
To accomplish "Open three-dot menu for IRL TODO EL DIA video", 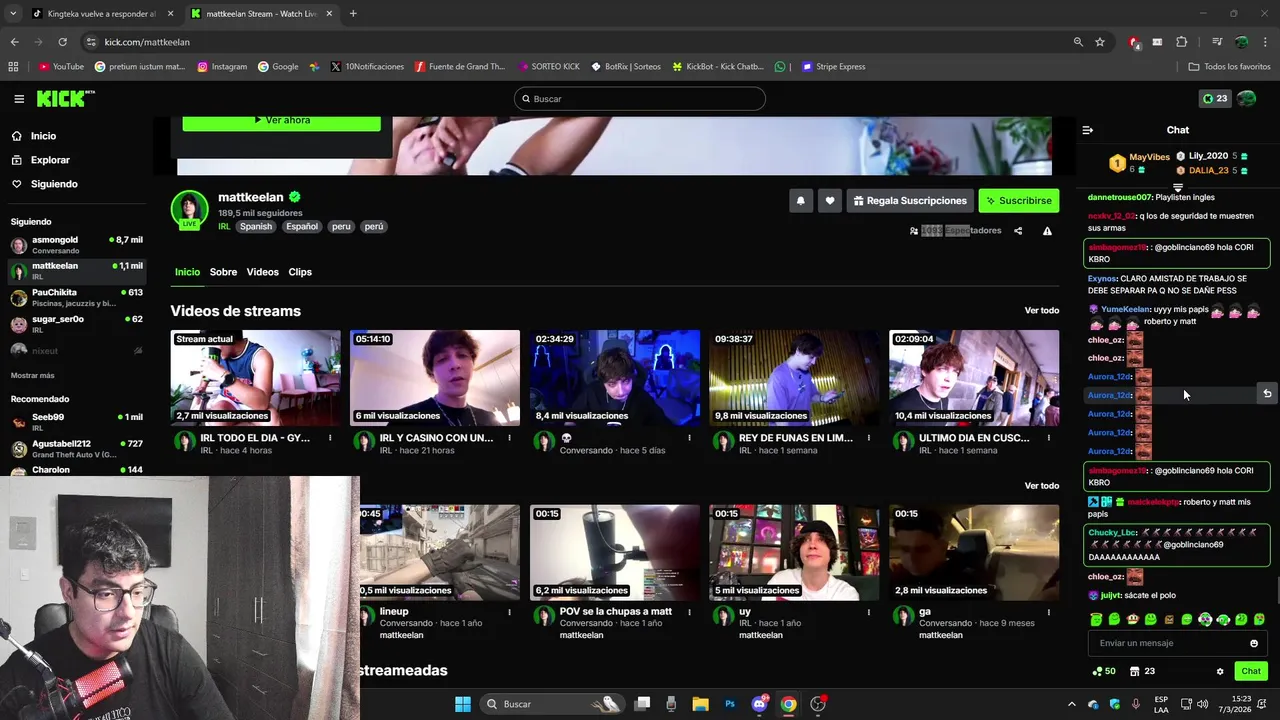I will point(330,438).
